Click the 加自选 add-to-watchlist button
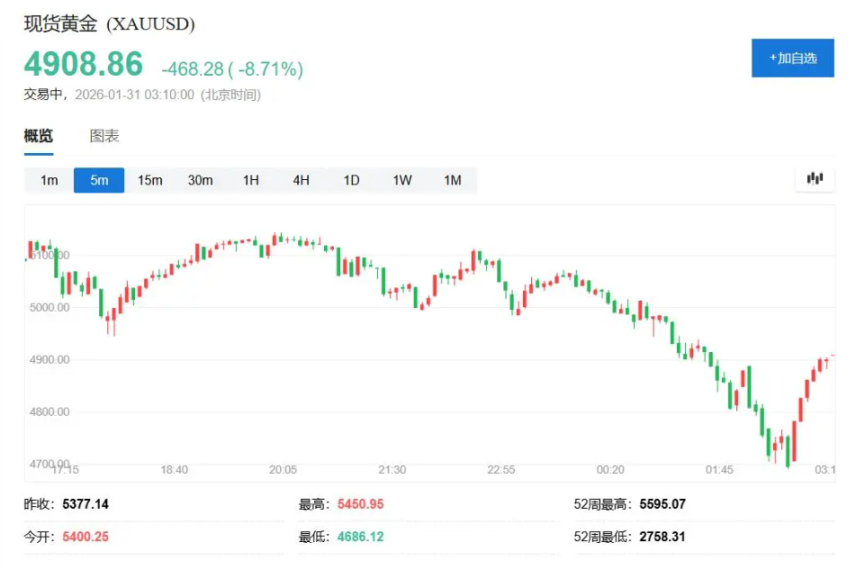This screenshot has height=578, width=856. (x=792, y=58)
